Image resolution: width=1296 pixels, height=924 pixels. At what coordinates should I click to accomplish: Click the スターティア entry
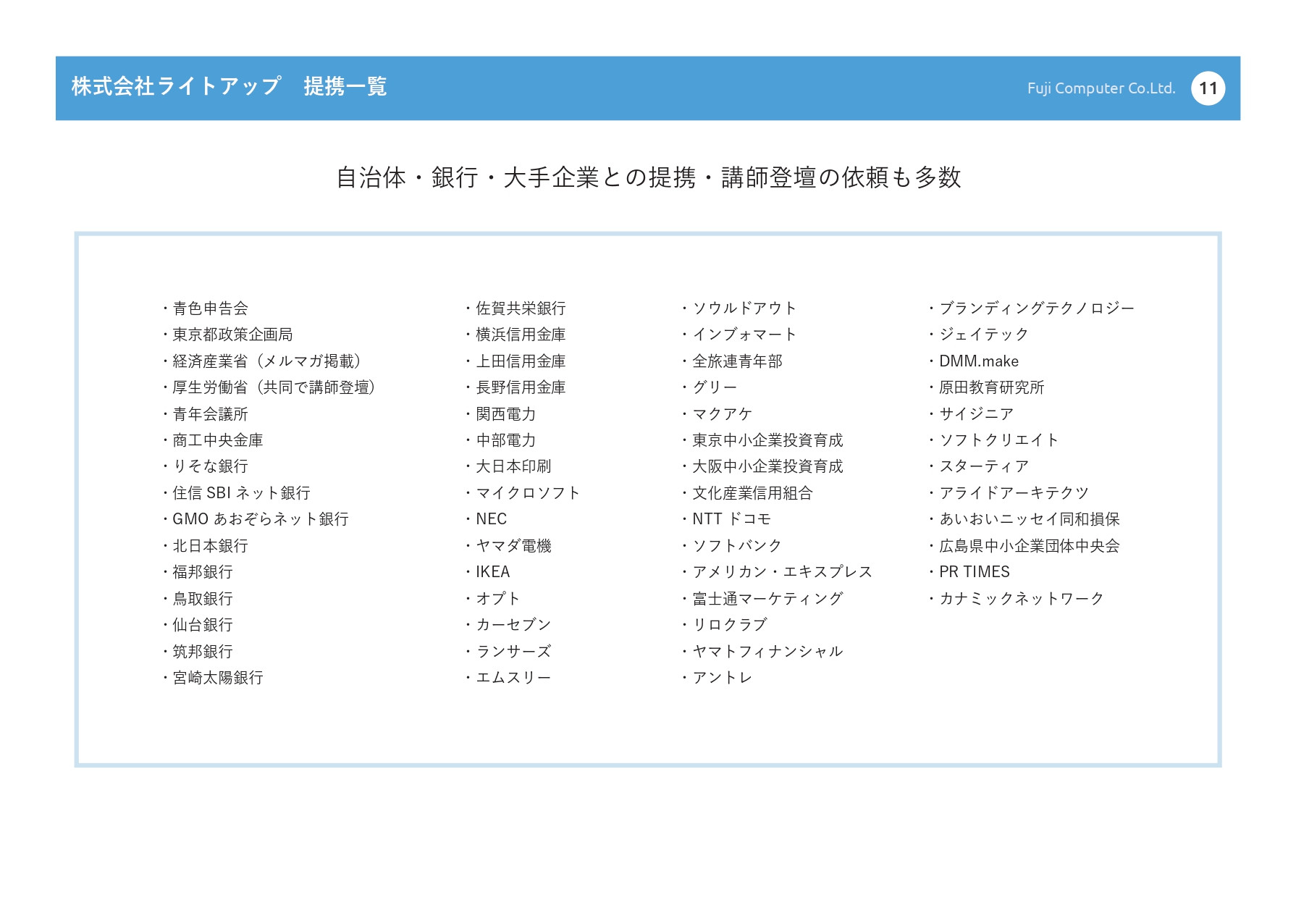pyautogui.click(x=979, y=466)
